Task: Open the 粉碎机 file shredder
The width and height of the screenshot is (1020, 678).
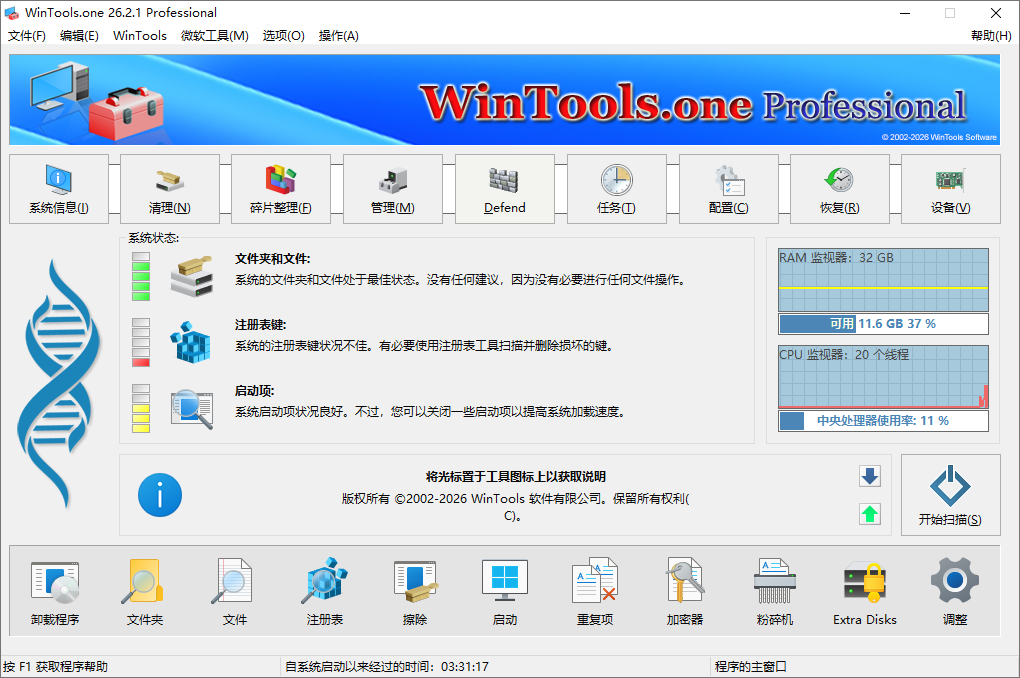Action: tap(774, 591)
